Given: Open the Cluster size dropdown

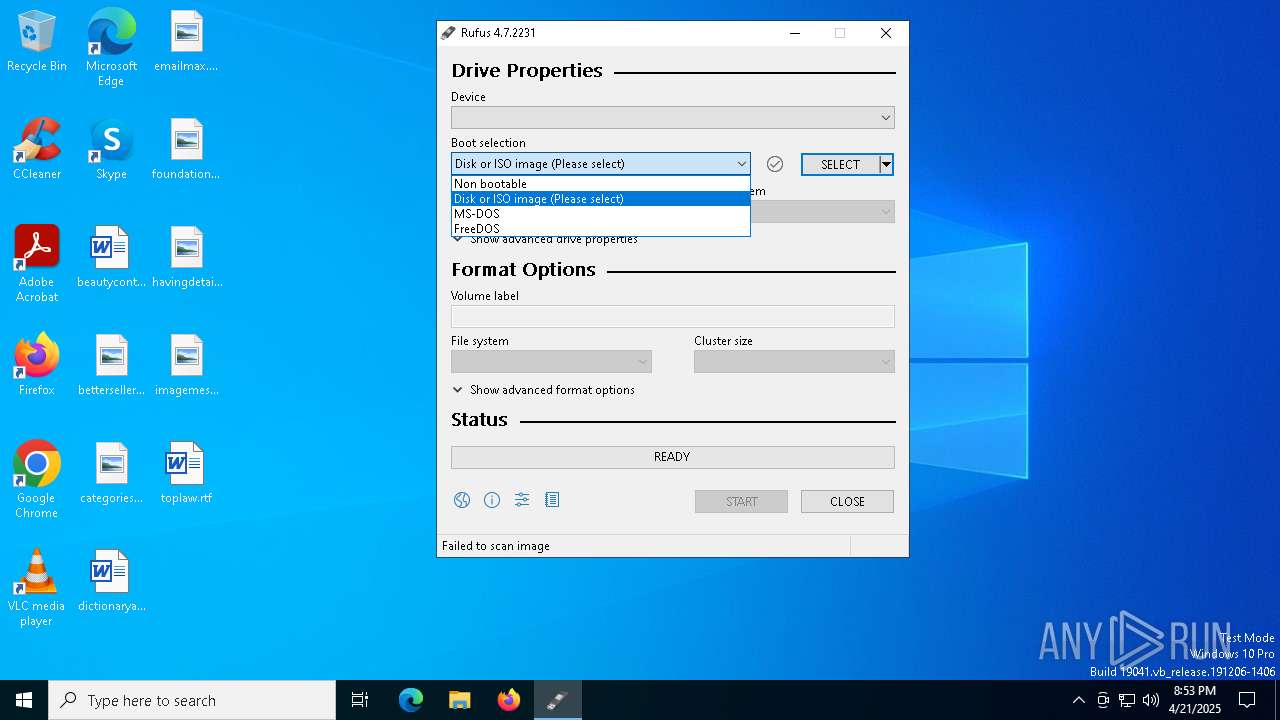Looking at the screenshot, I should point(794,362).
